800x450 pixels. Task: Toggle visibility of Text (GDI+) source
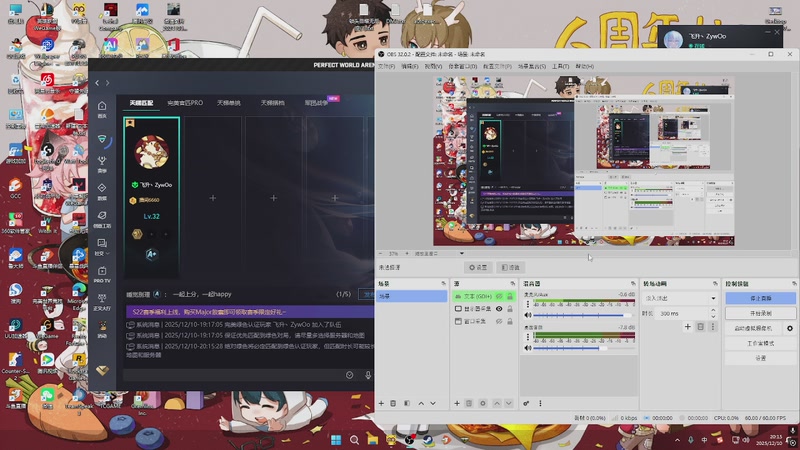499,296
